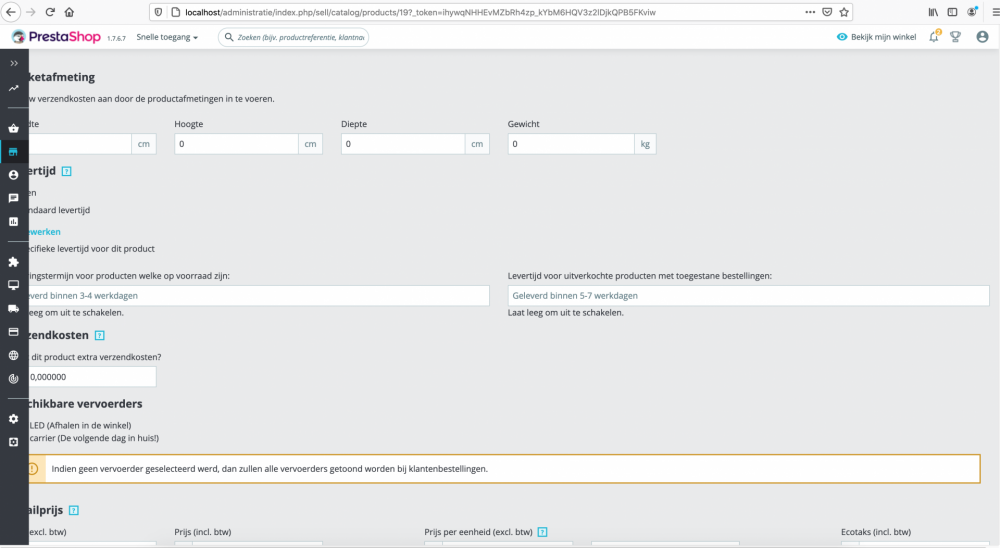
Task: Open browser page actions ellipsis
Action: 810,12
